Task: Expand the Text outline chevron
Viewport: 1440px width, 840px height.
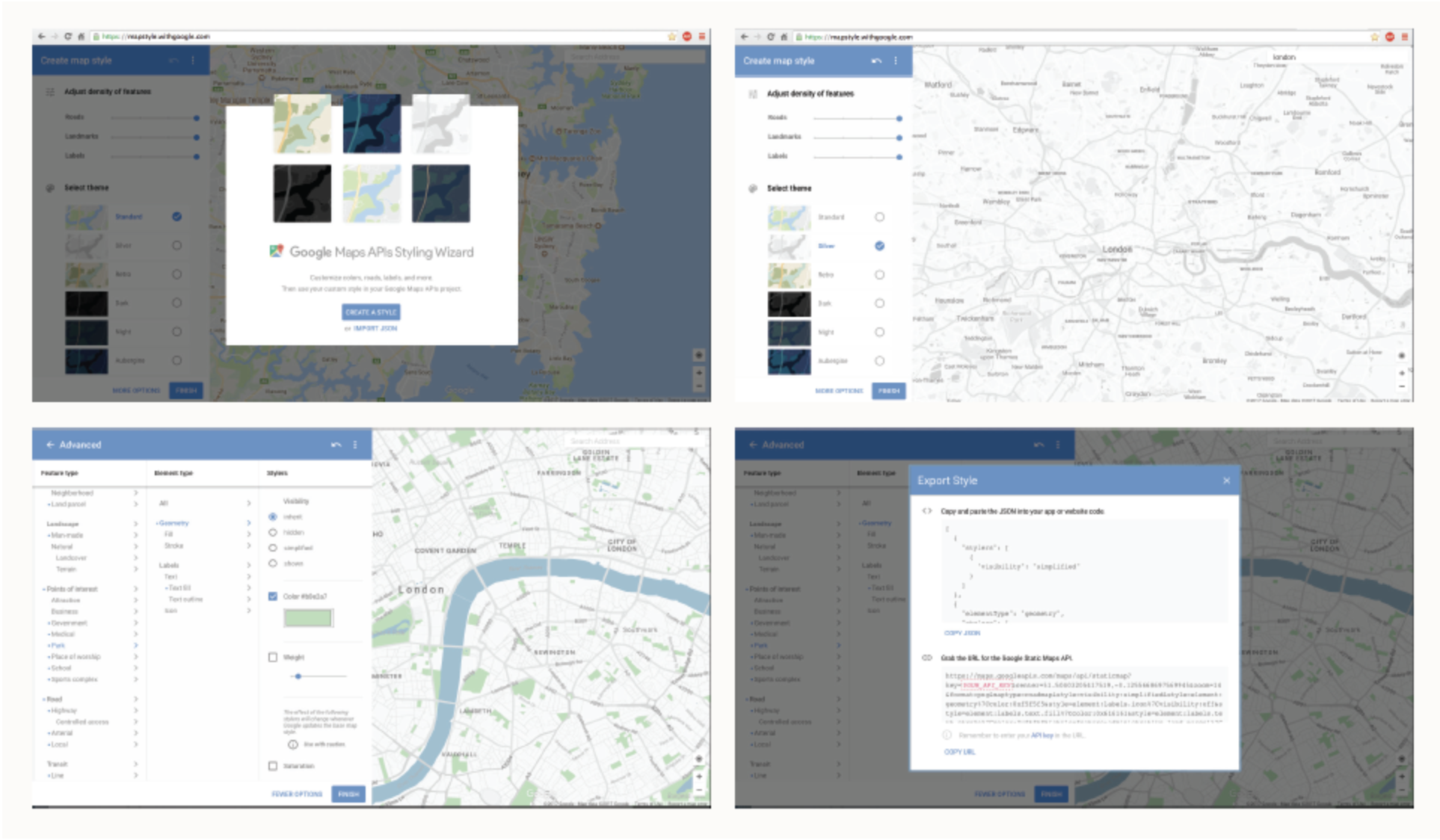Action: [x=249, y=599]
